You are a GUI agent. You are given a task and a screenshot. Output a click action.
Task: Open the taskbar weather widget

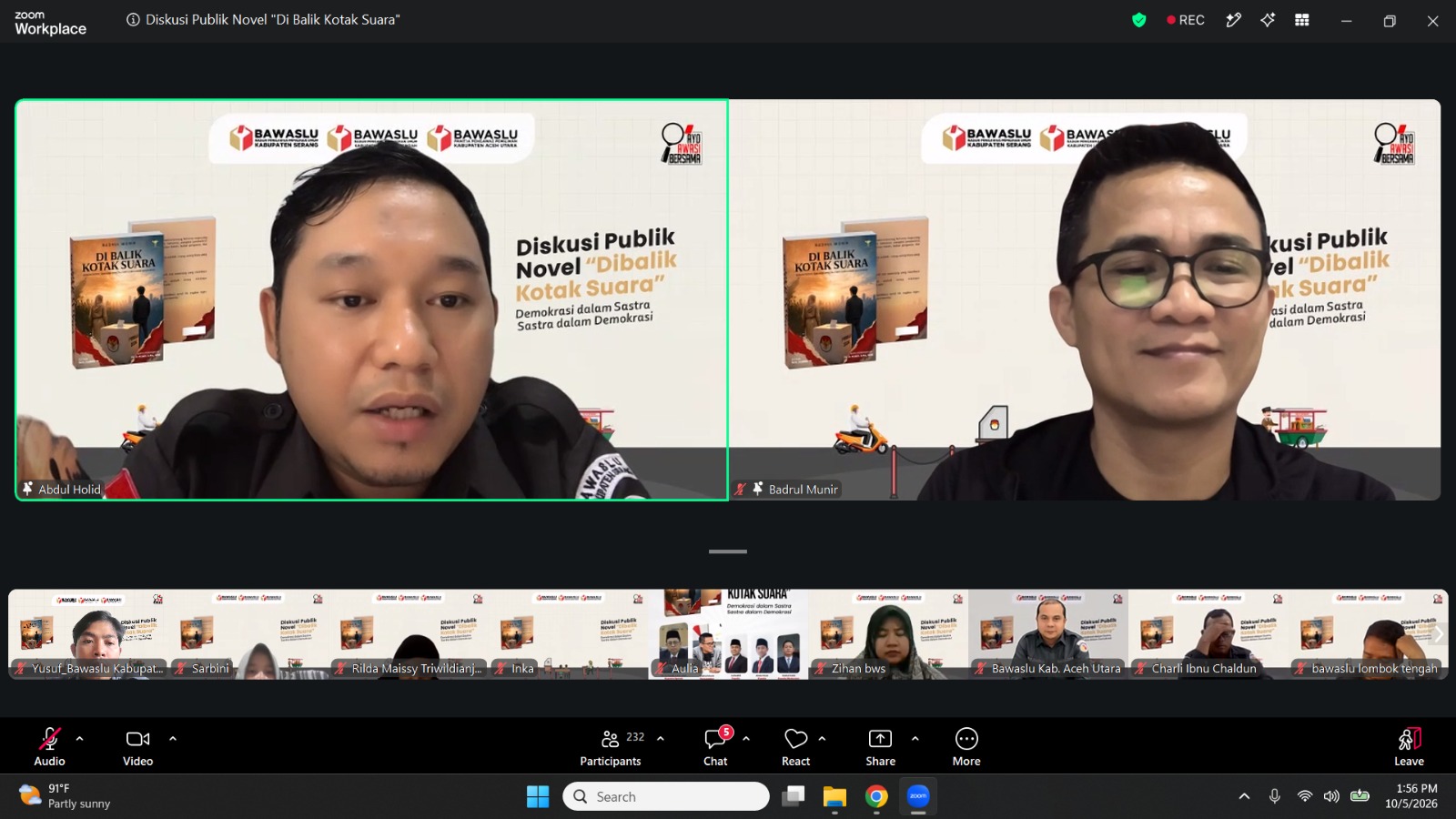click(66, 796)
